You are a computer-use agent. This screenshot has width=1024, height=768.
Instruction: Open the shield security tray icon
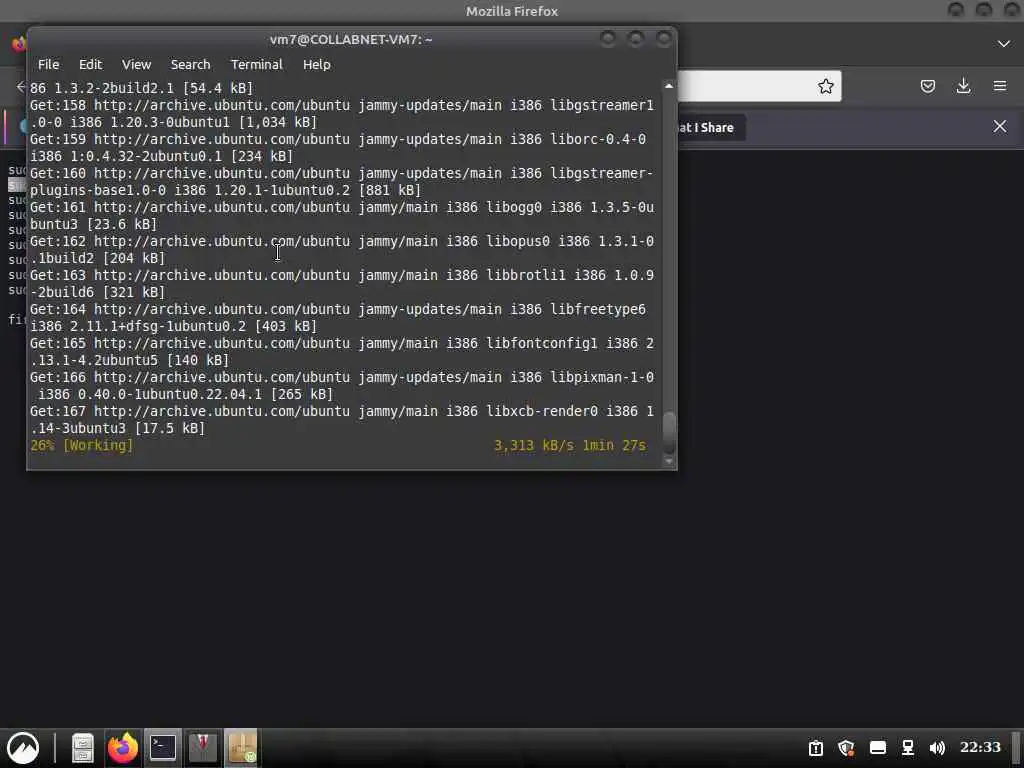(846, 748)
